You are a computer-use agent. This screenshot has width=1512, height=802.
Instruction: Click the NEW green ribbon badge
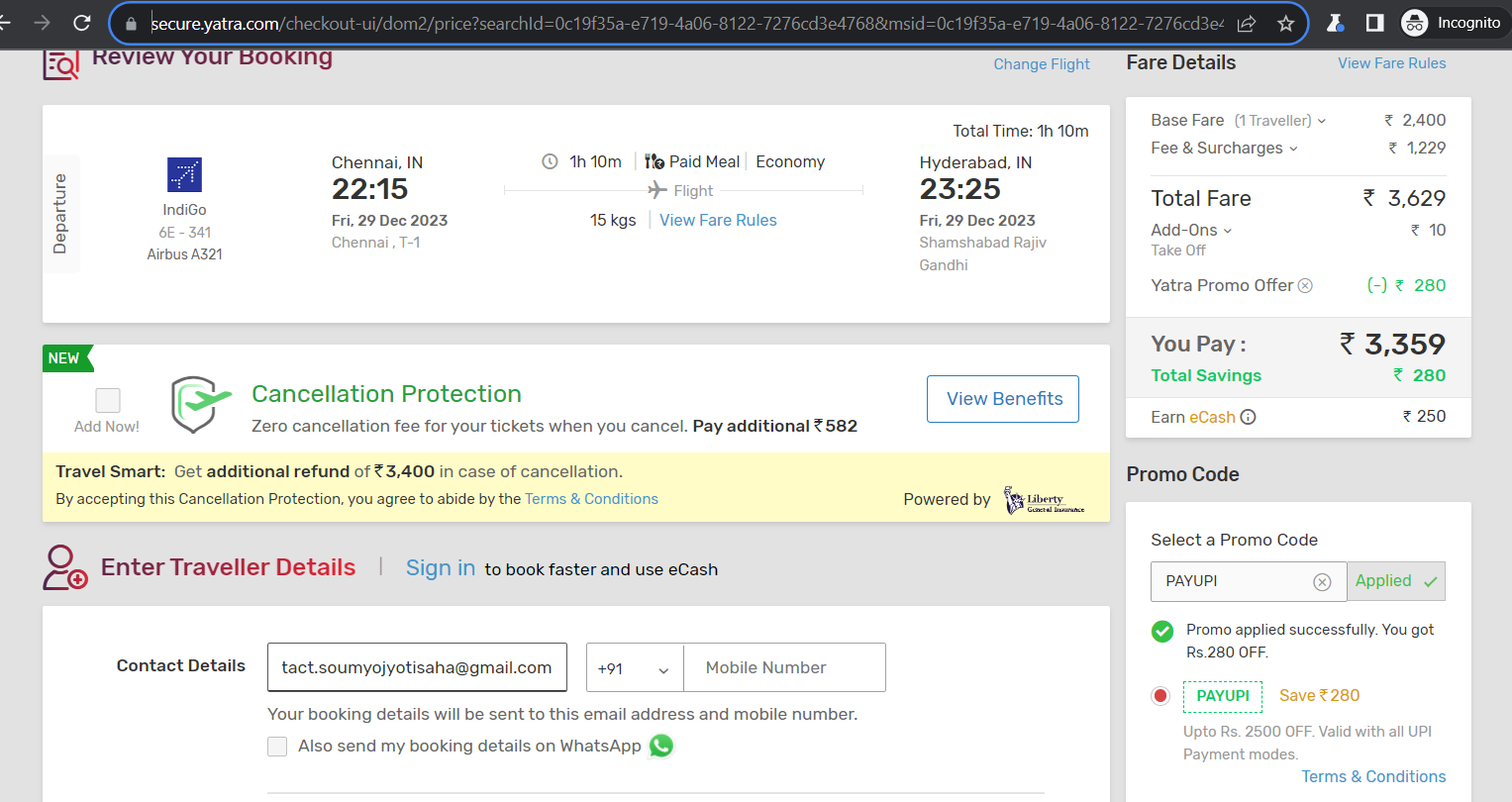66,358
